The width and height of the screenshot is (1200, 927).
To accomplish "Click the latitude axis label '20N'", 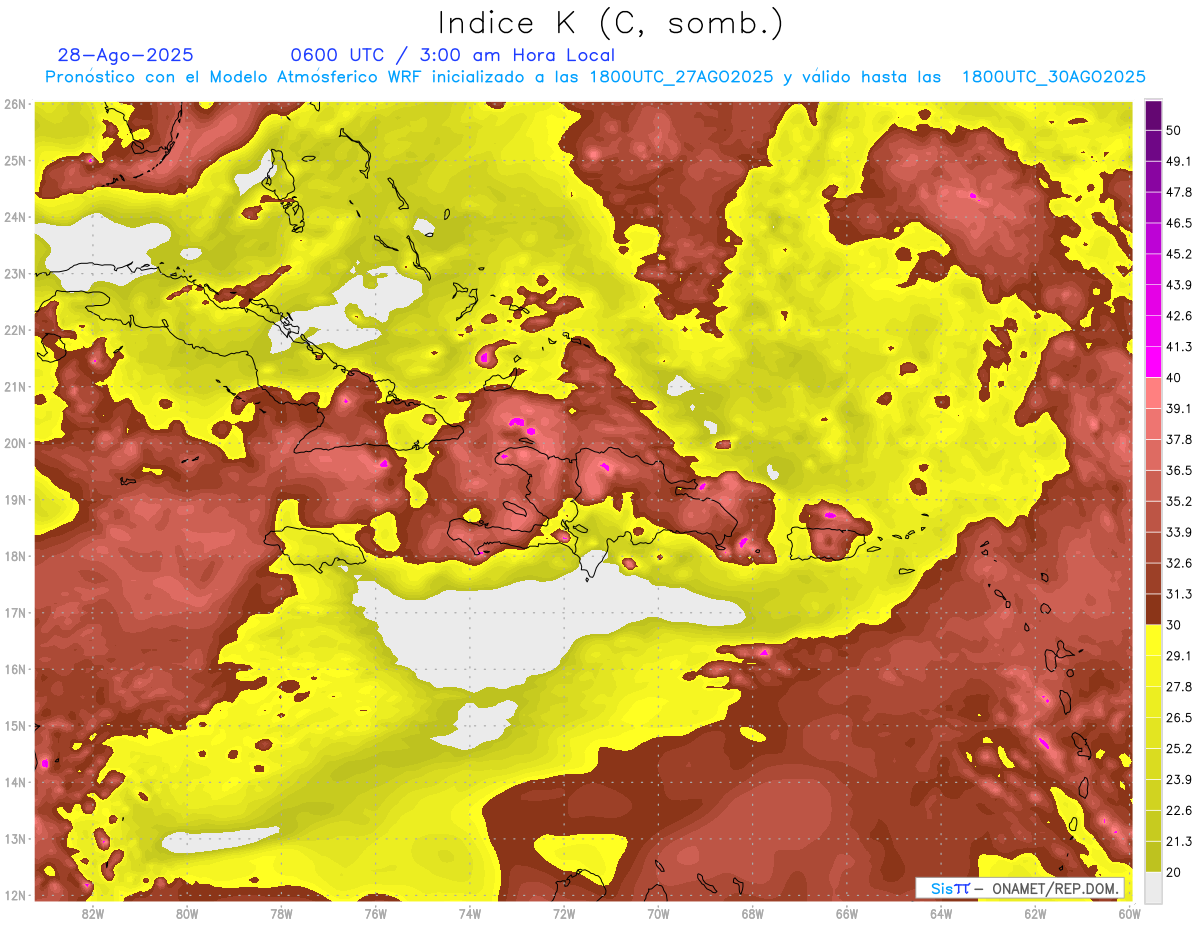I will [15, 443].
